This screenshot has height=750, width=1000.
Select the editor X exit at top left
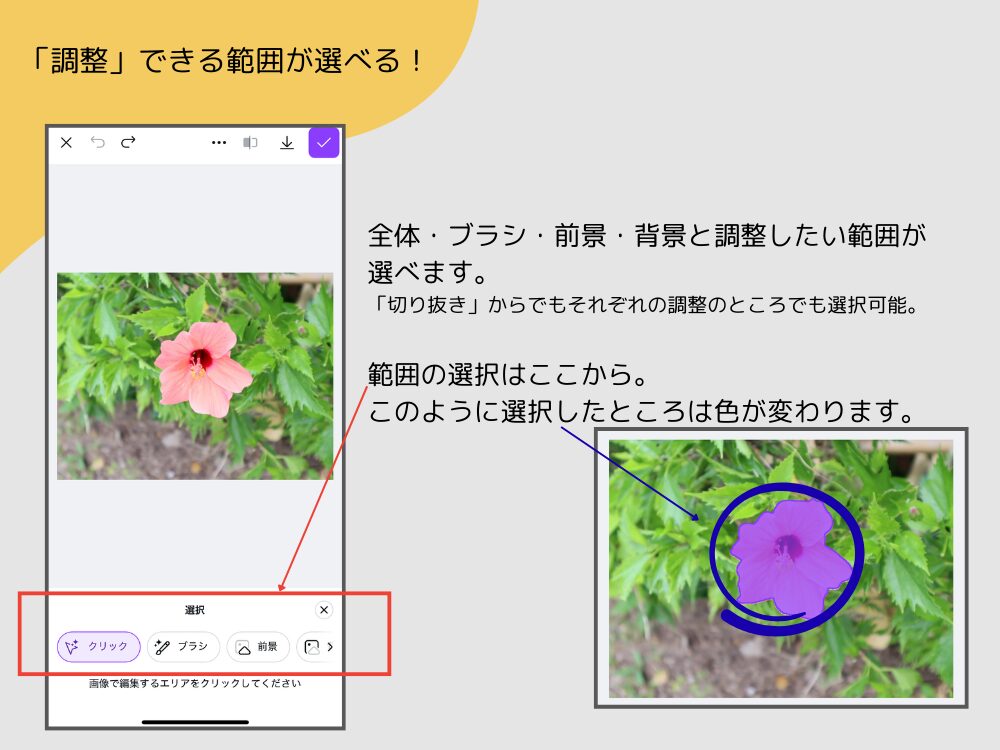coord(66,143)
